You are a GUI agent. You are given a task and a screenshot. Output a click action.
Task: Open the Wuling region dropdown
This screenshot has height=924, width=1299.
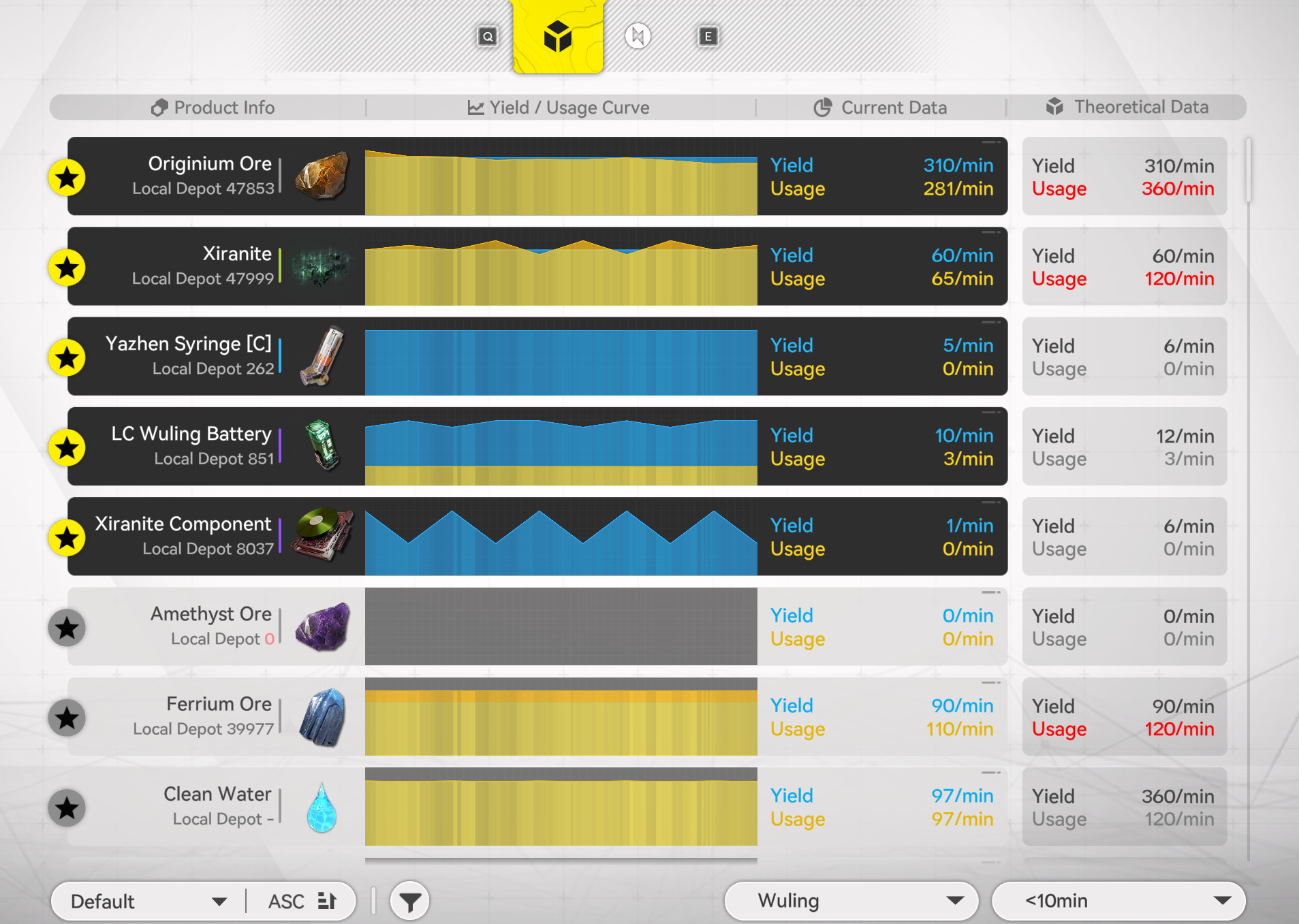click(851, 901)
